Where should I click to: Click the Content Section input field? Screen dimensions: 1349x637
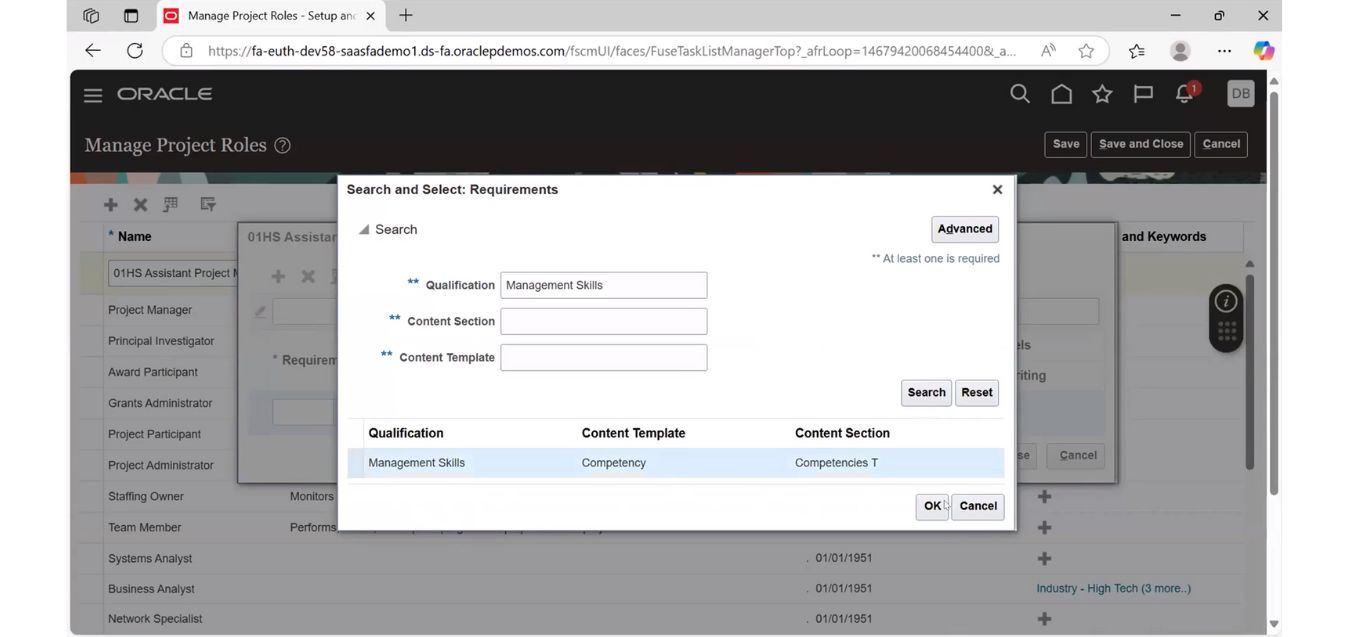click(603, 321)
